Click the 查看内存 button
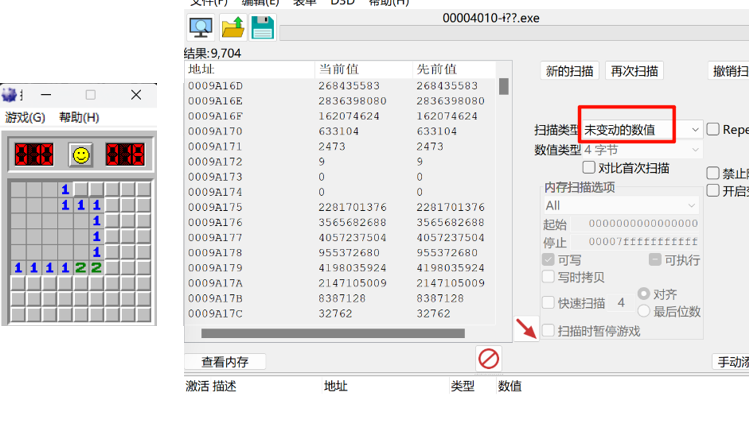 point(225,362)
